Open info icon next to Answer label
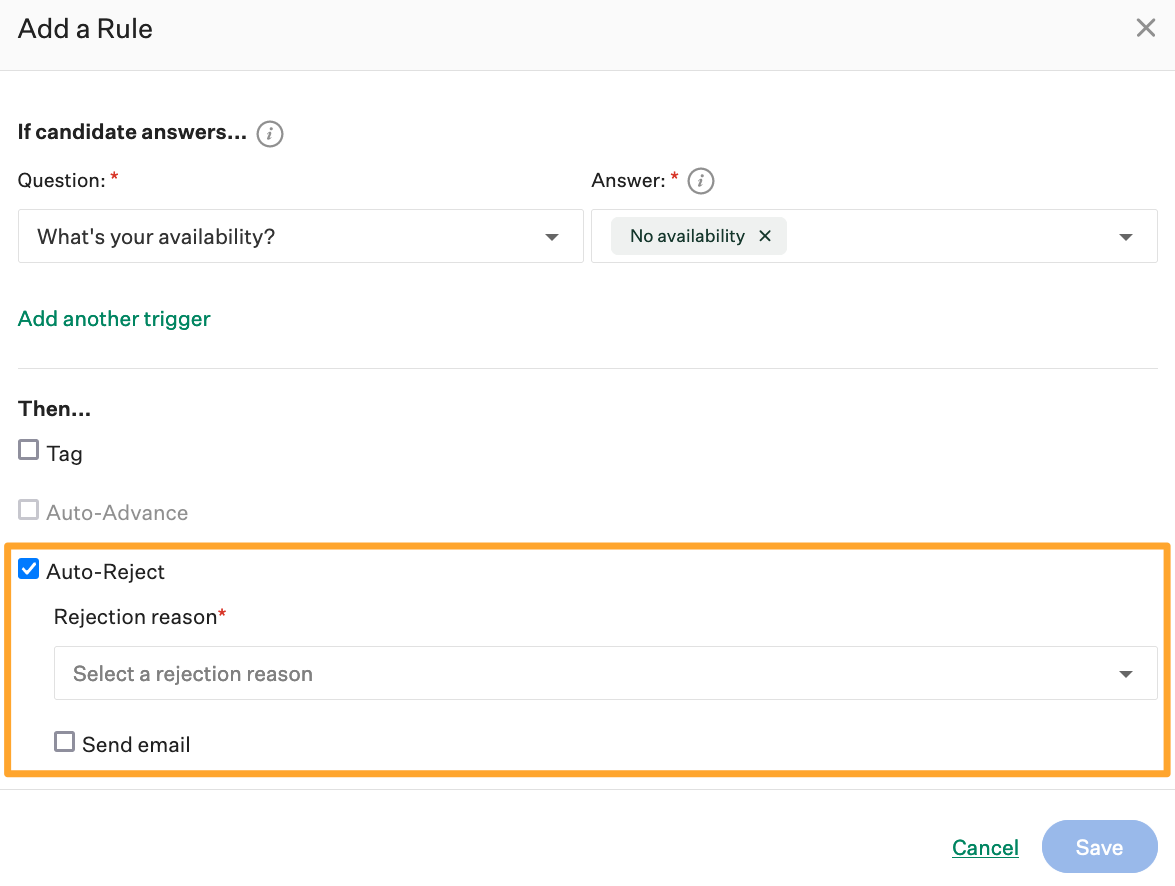The image size is (1175, 886). tap(701, 181)
